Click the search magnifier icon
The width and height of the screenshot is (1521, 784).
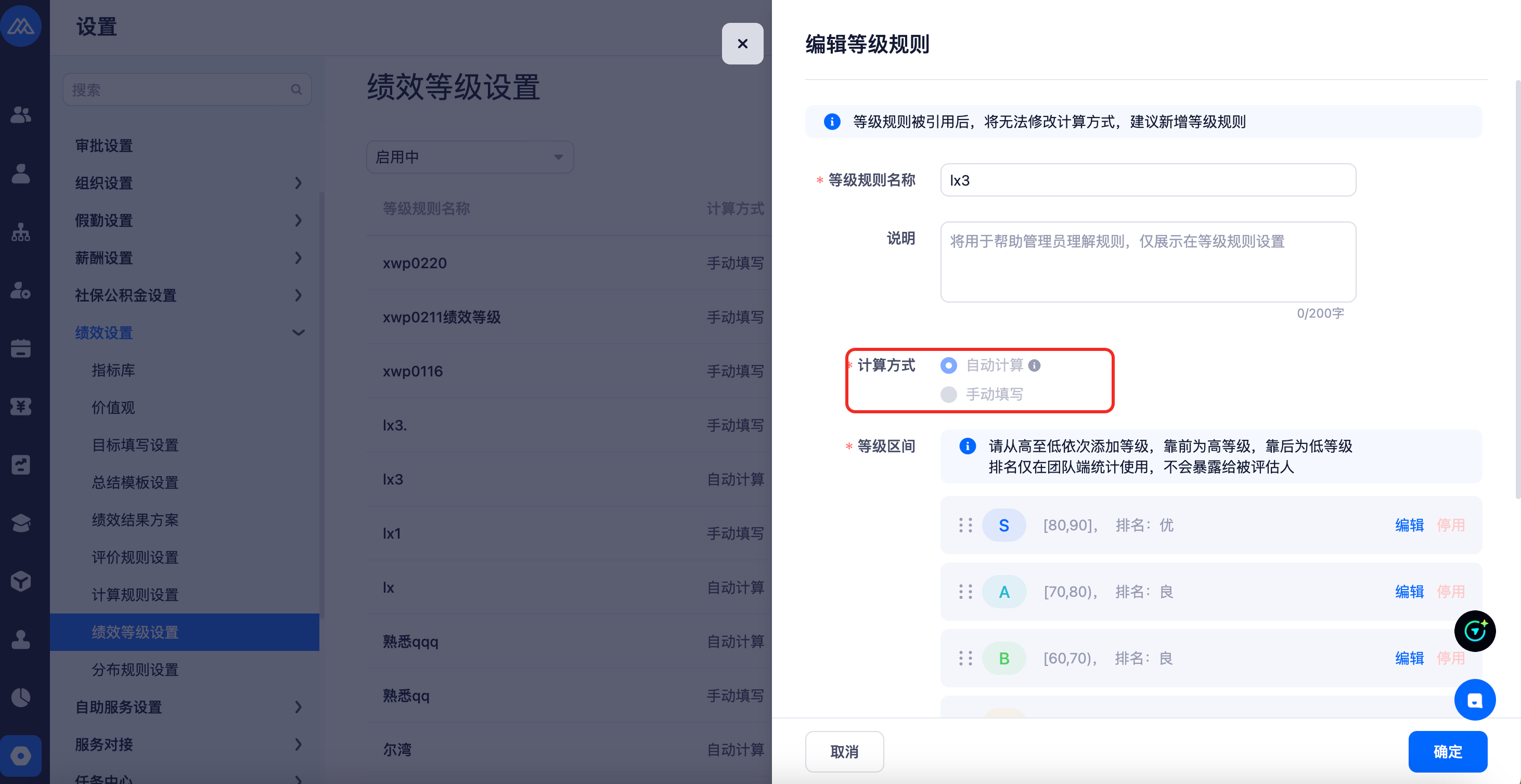tap(297, 89)
